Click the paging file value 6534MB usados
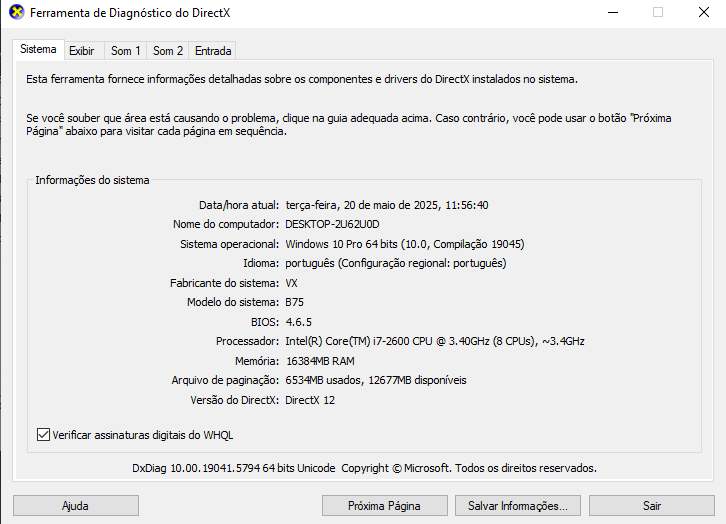 (376, 381)
